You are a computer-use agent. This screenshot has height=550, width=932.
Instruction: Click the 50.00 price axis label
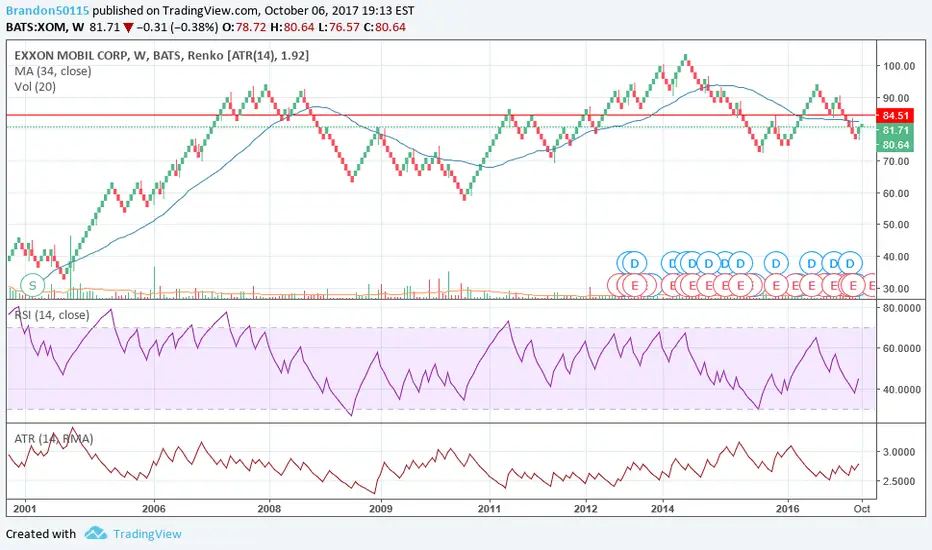click(x=896, y=225)
